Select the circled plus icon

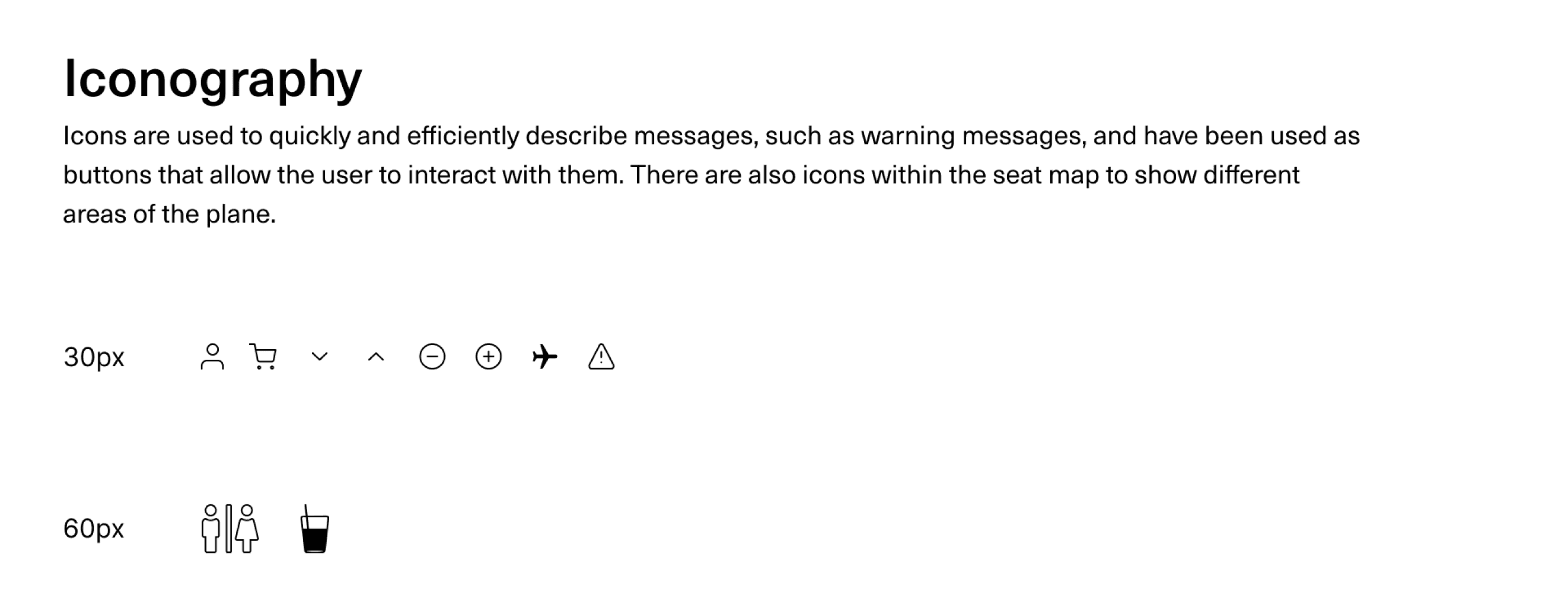(x=488, y=357)
